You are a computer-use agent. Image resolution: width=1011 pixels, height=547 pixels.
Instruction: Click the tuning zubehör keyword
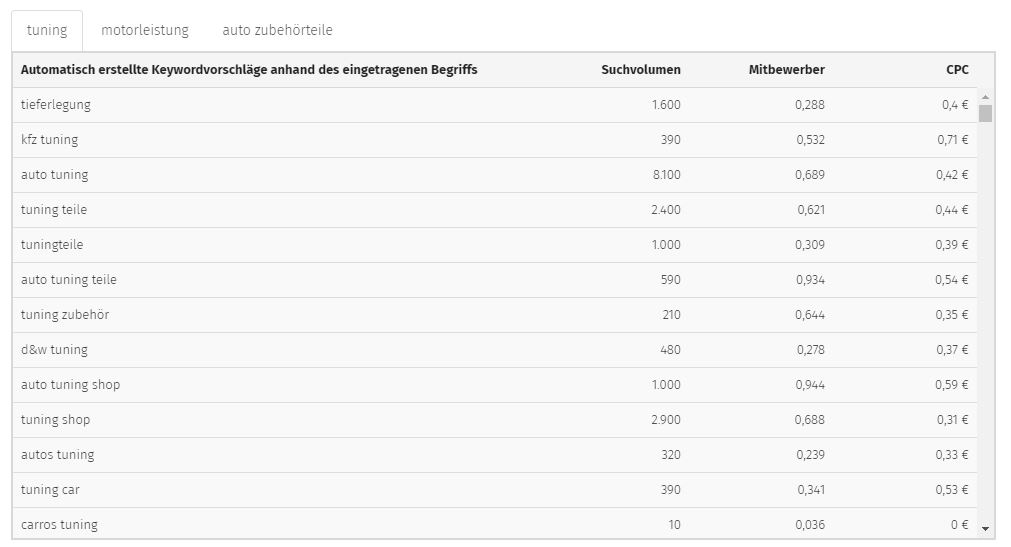point(64,315)
